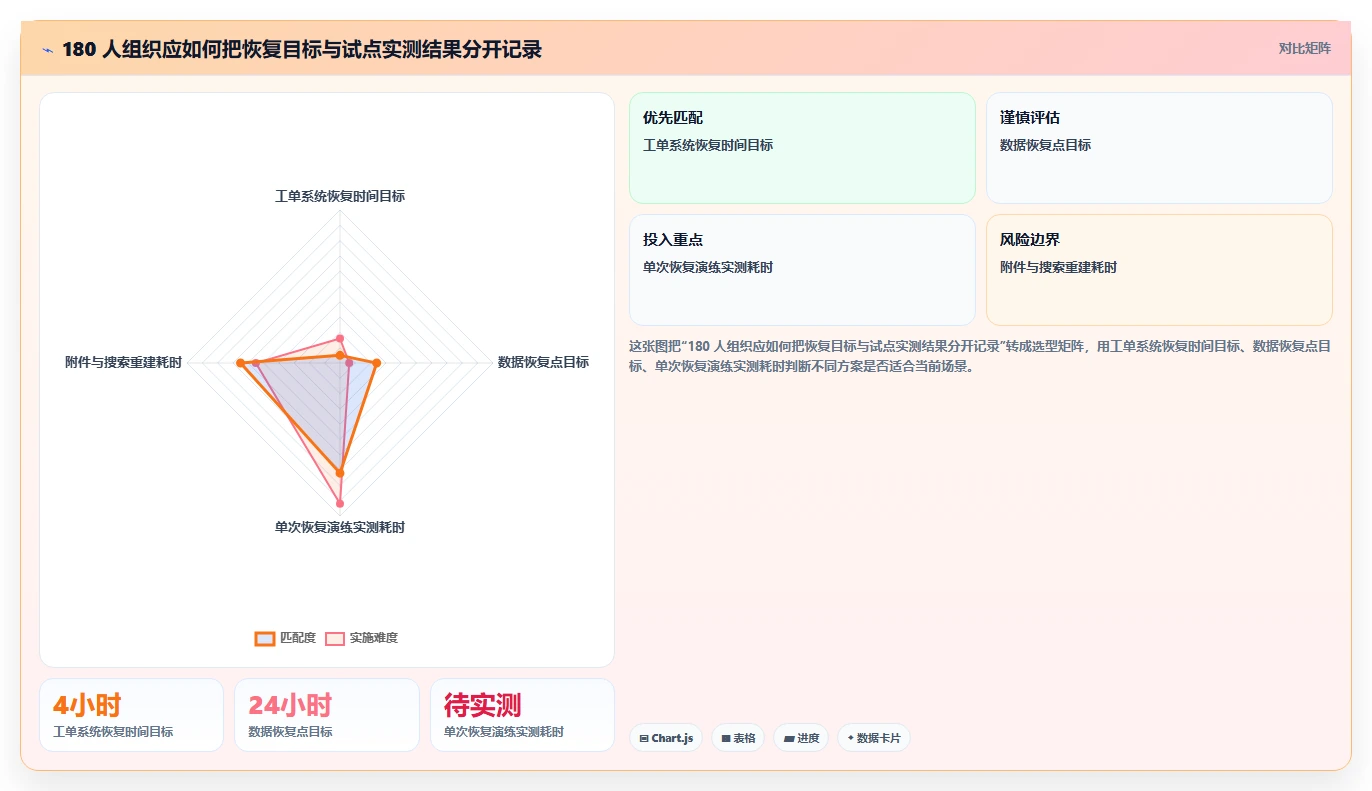Open the 风险边界 card
The width and height of the screenshot is (1372, 791).
(1159, 270)
